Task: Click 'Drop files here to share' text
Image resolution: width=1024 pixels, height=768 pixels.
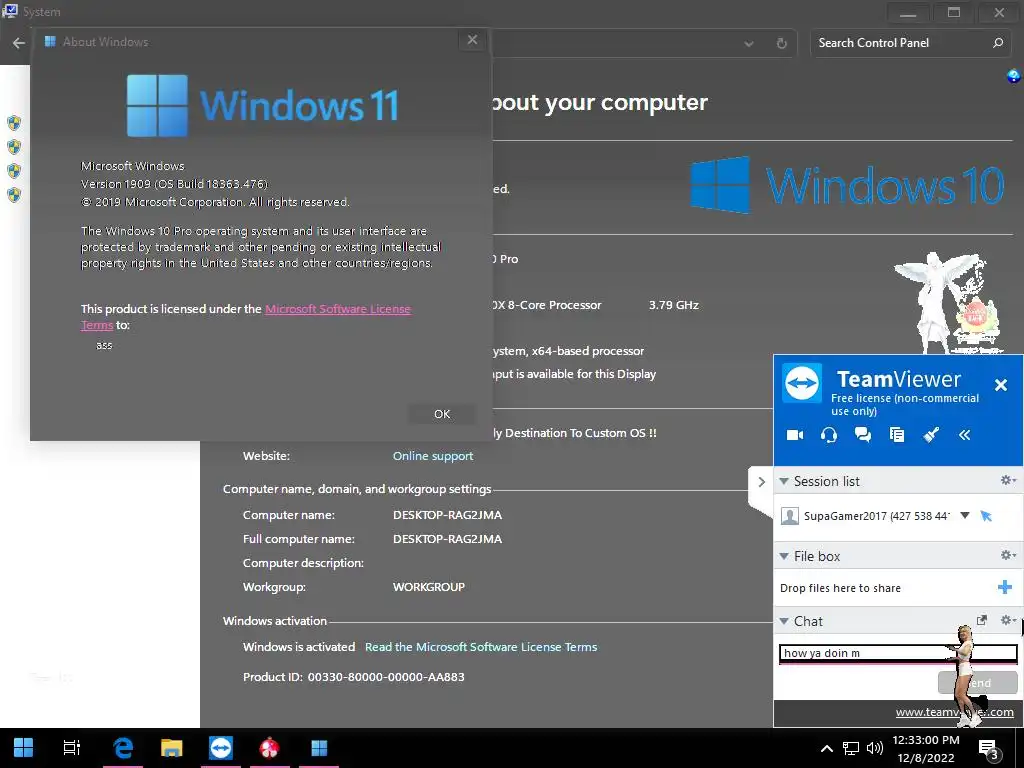Action: 840,588
